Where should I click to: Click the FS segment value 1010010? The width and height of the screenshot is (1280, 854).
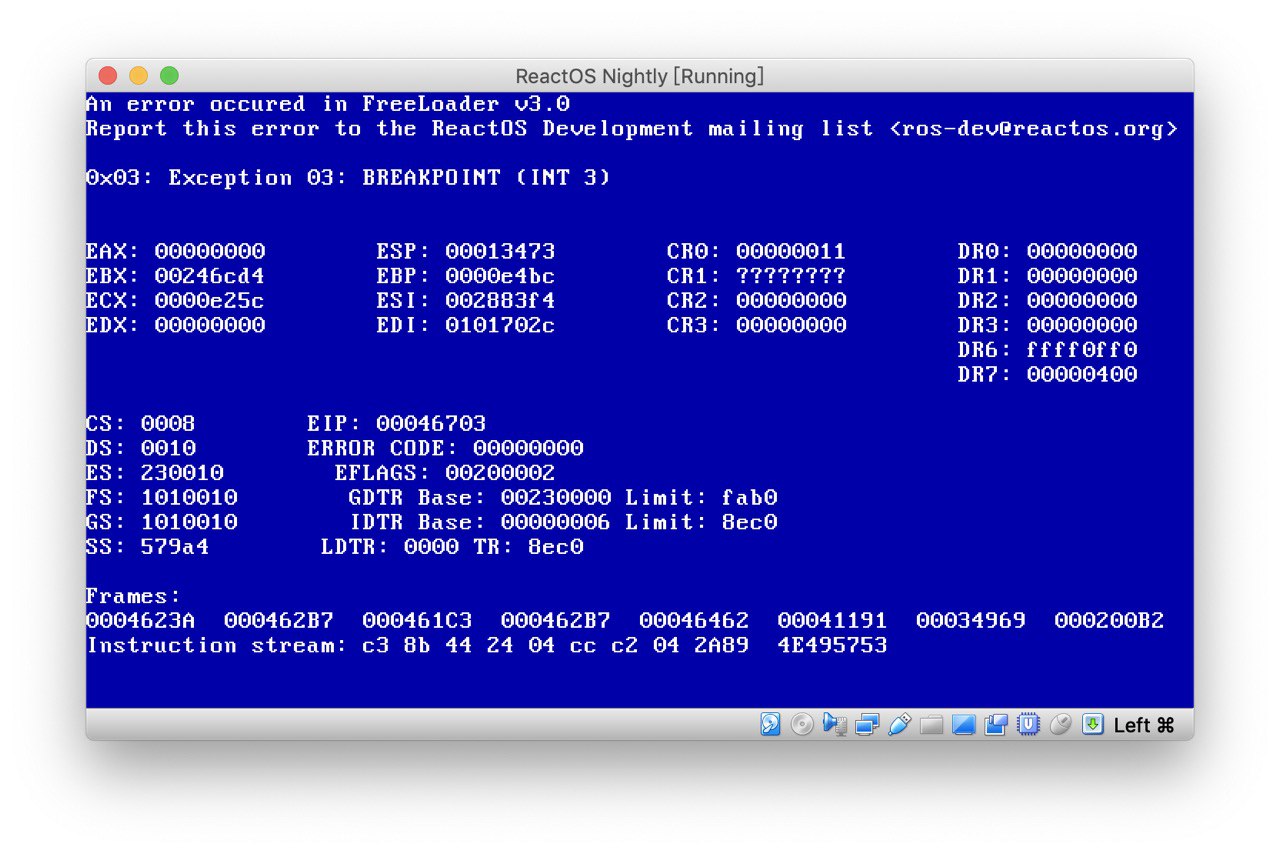pos(189,497)
